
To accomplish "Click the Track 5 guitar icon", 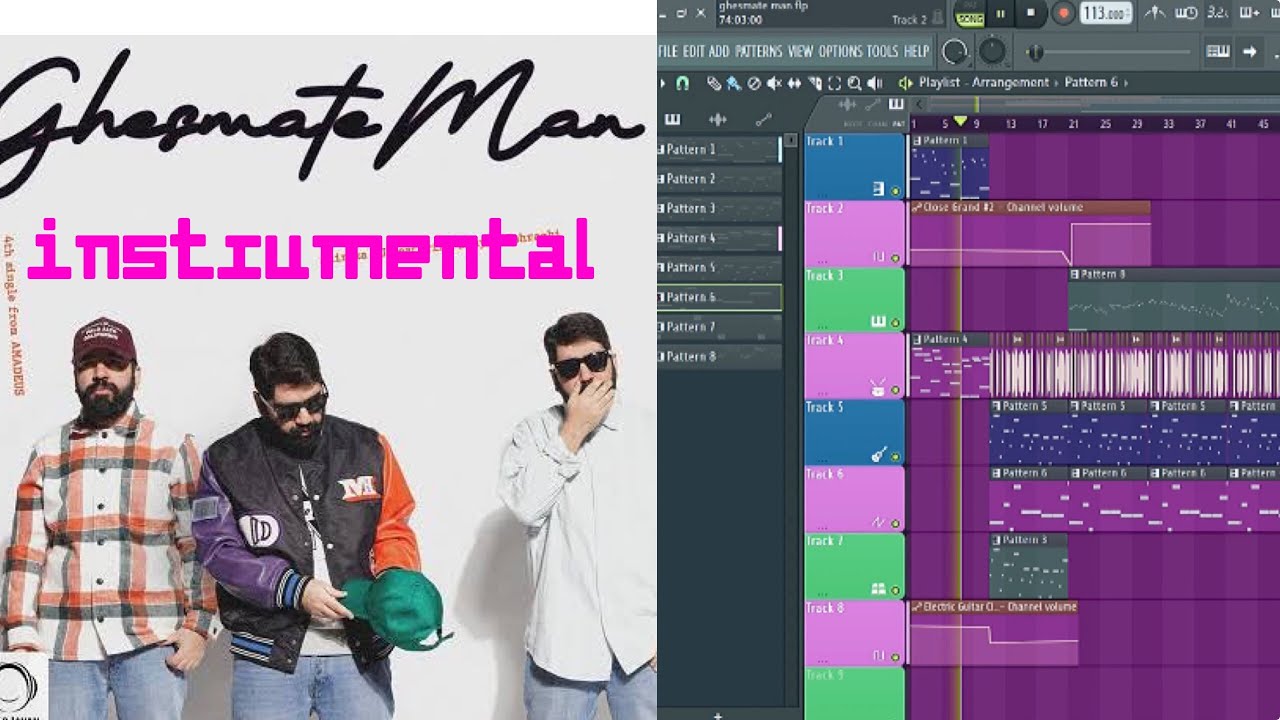I will 879,455.
